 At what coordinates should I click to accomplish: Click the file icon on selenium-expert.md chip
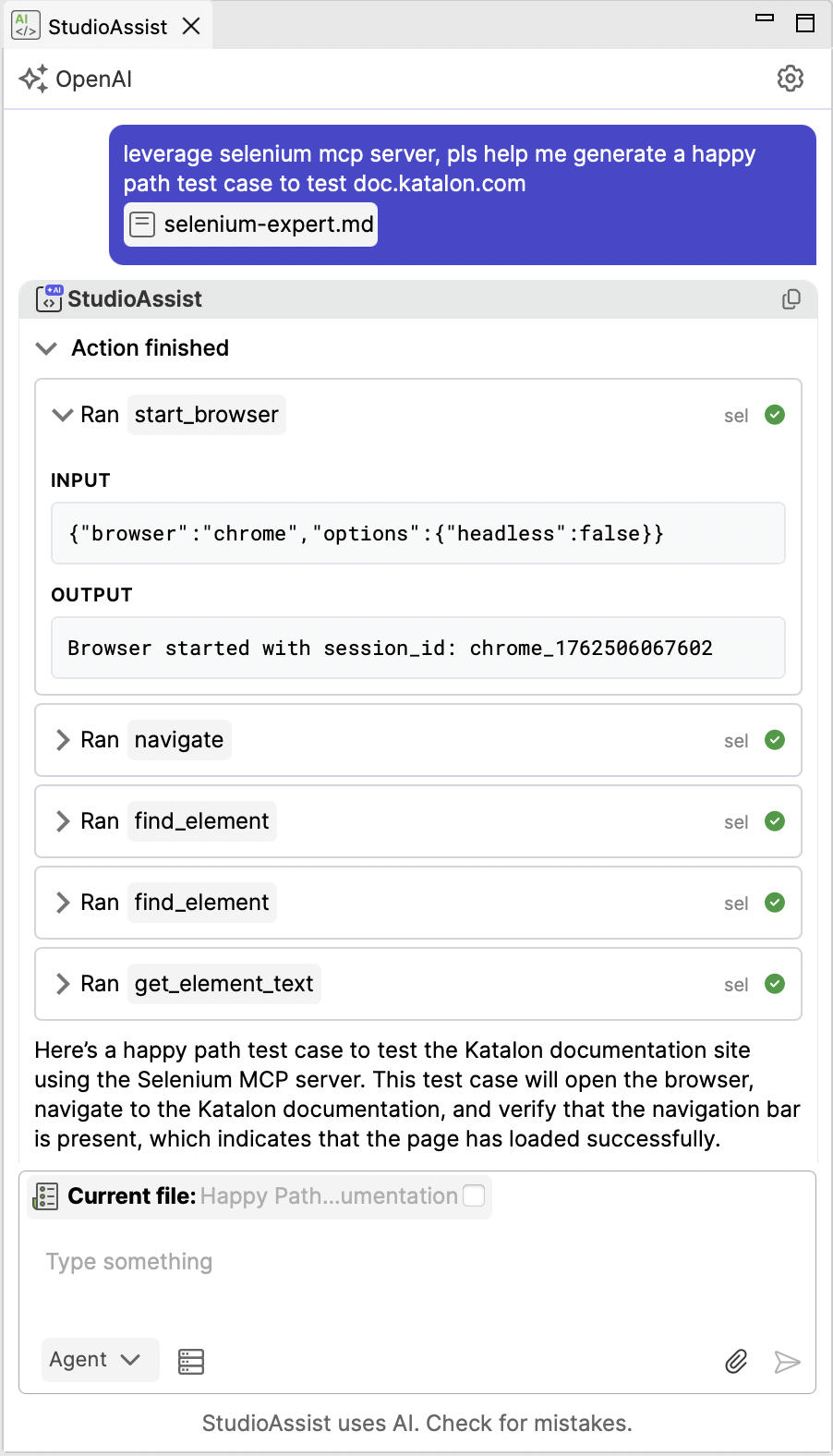pos(143,224)
